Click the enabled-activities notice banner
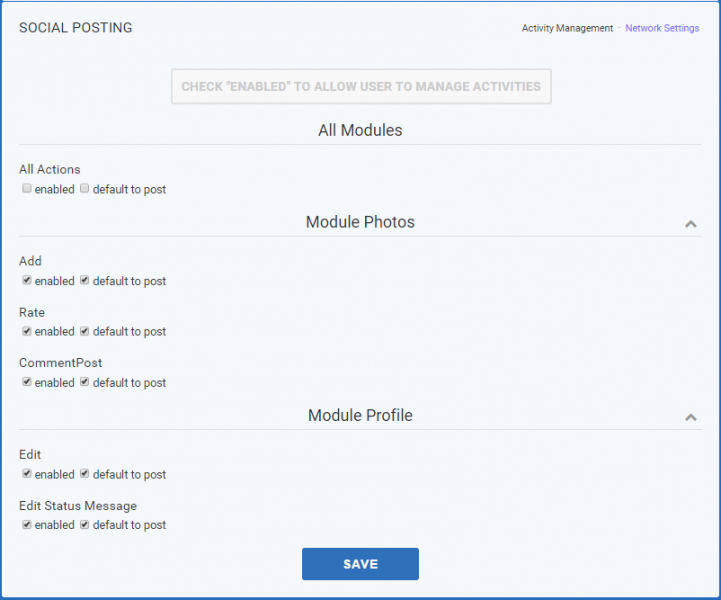Viewport: 721px width, 600px height. pyautogui.click(x=361, y=86)
